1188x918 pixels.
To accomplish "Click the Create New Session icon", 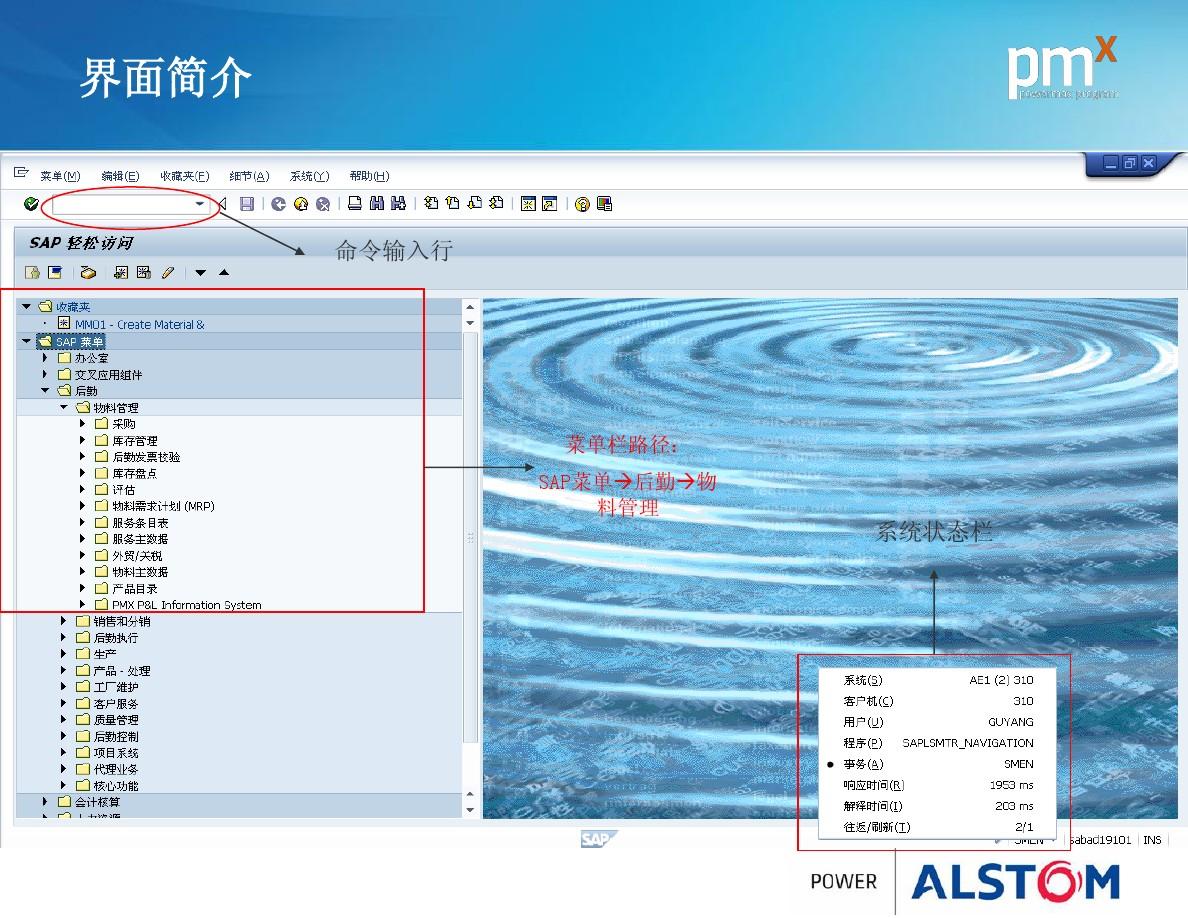I will click(x=528, y=204).
